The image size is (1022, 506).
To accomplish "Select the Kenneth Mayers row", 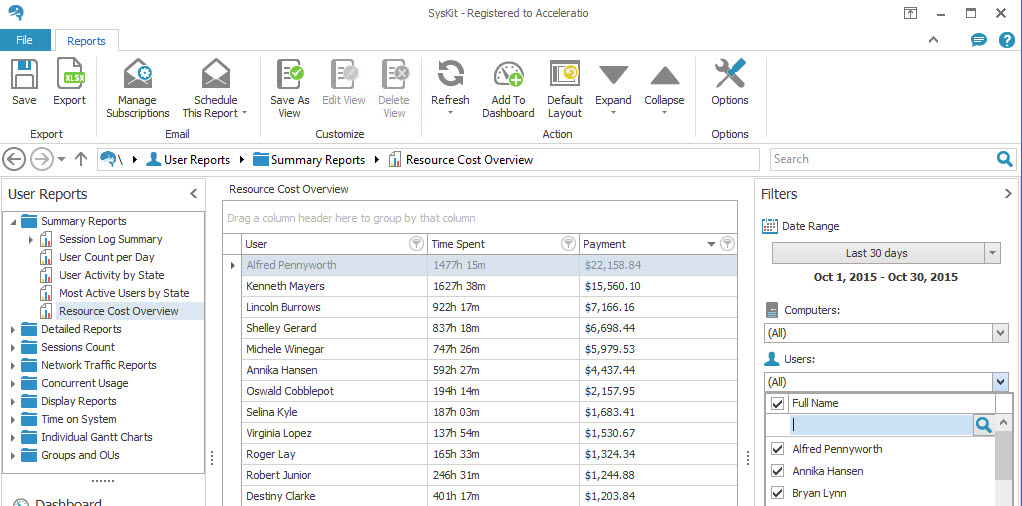I will pos(480,286).
